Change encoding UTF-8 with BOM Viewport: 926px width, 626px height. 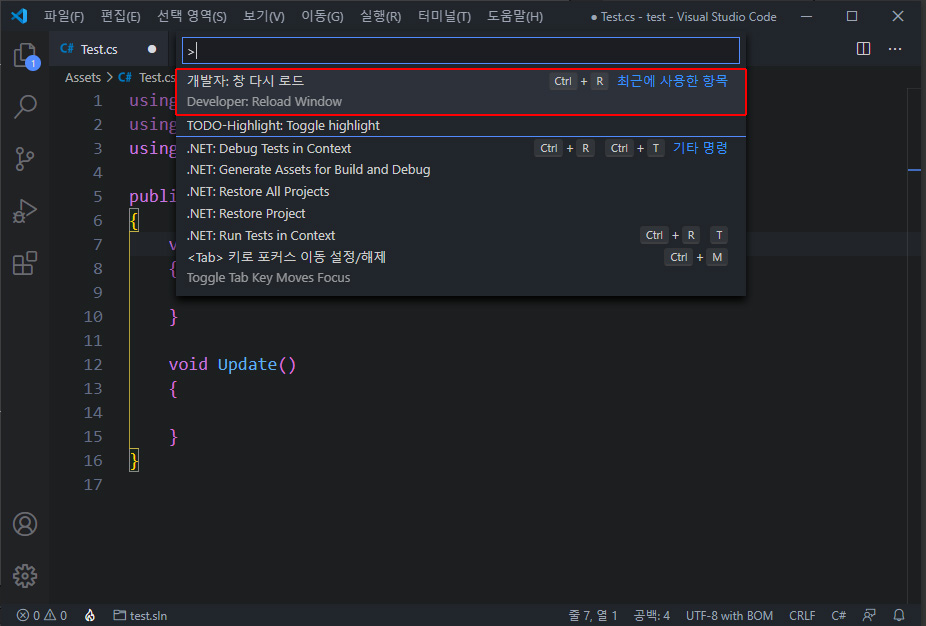tap(729, 615)
